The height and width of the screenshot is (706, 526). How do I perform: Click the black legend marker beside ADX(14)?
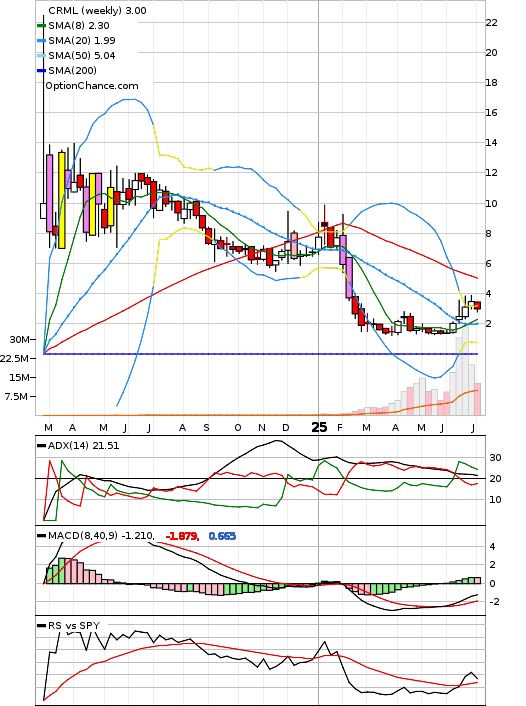click(x=41, y=446)
